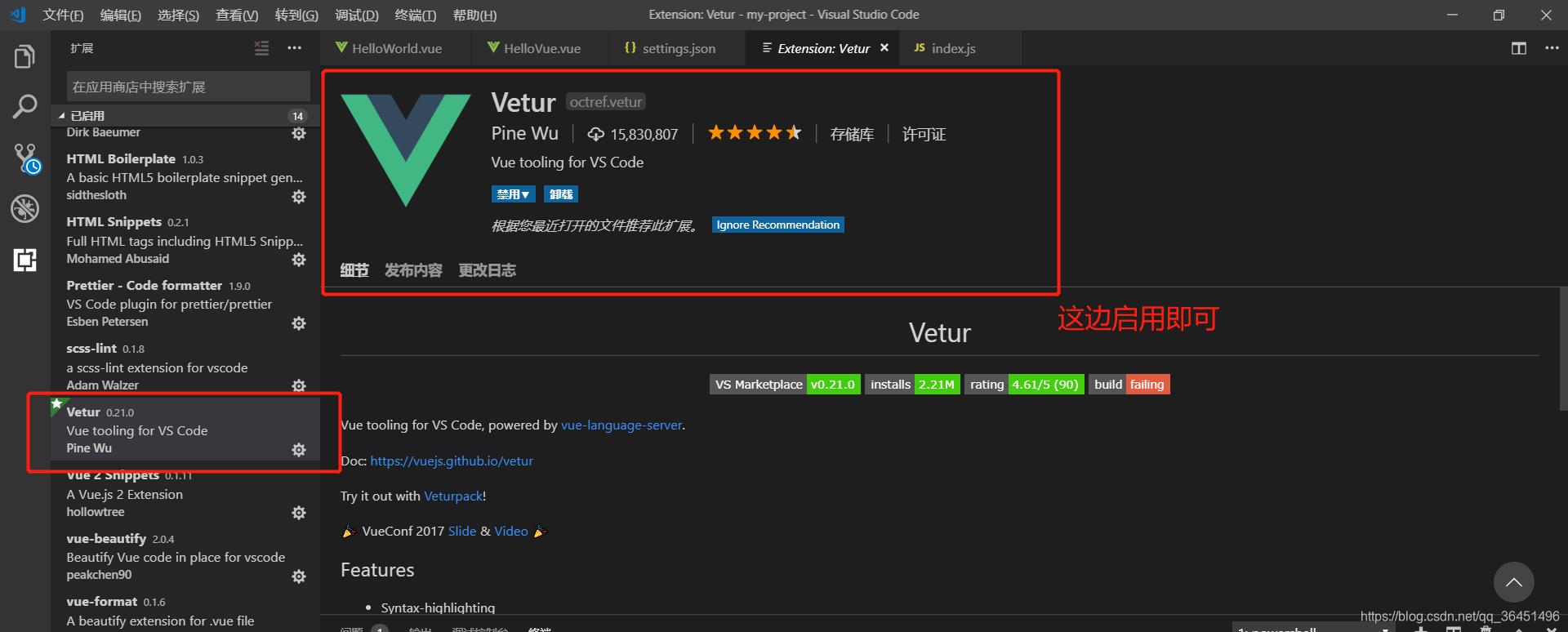This screenshot has height=632, width=1568.
Task: Switch to the HelloWorld.vue editor tab
Action: pyautogui.click(x=395, y=48)
